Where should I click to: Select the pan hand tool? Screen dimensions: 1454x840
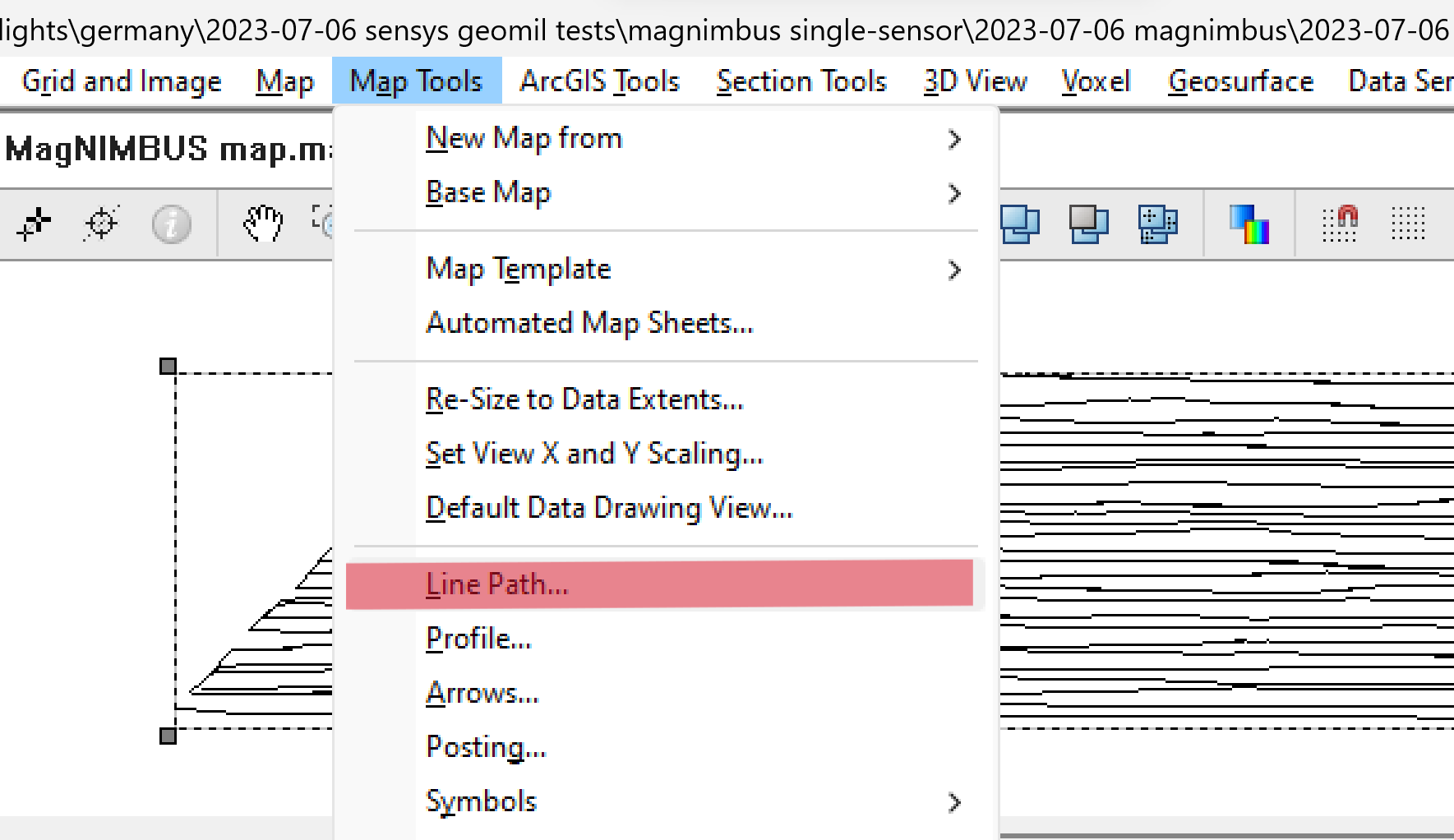point(261,224)
